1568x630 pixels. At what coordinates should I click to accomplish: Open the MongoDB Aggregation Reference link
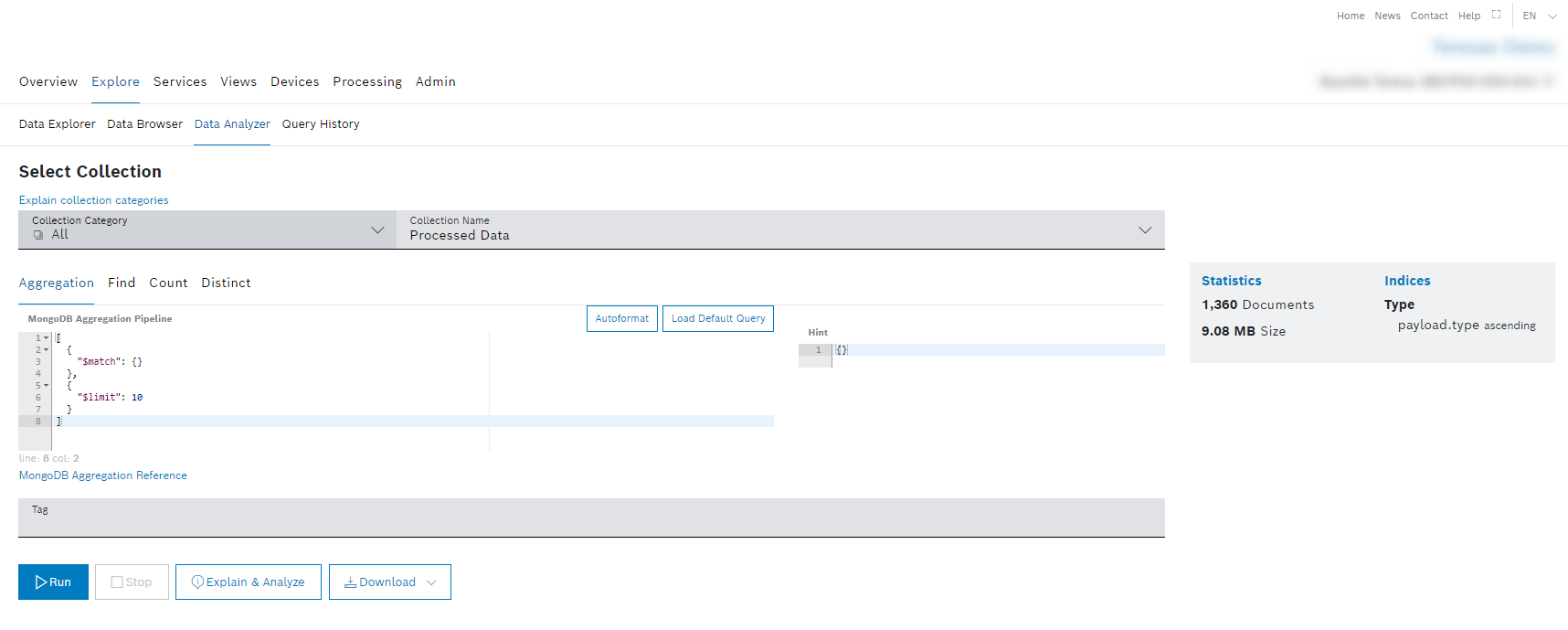[103, 475]
